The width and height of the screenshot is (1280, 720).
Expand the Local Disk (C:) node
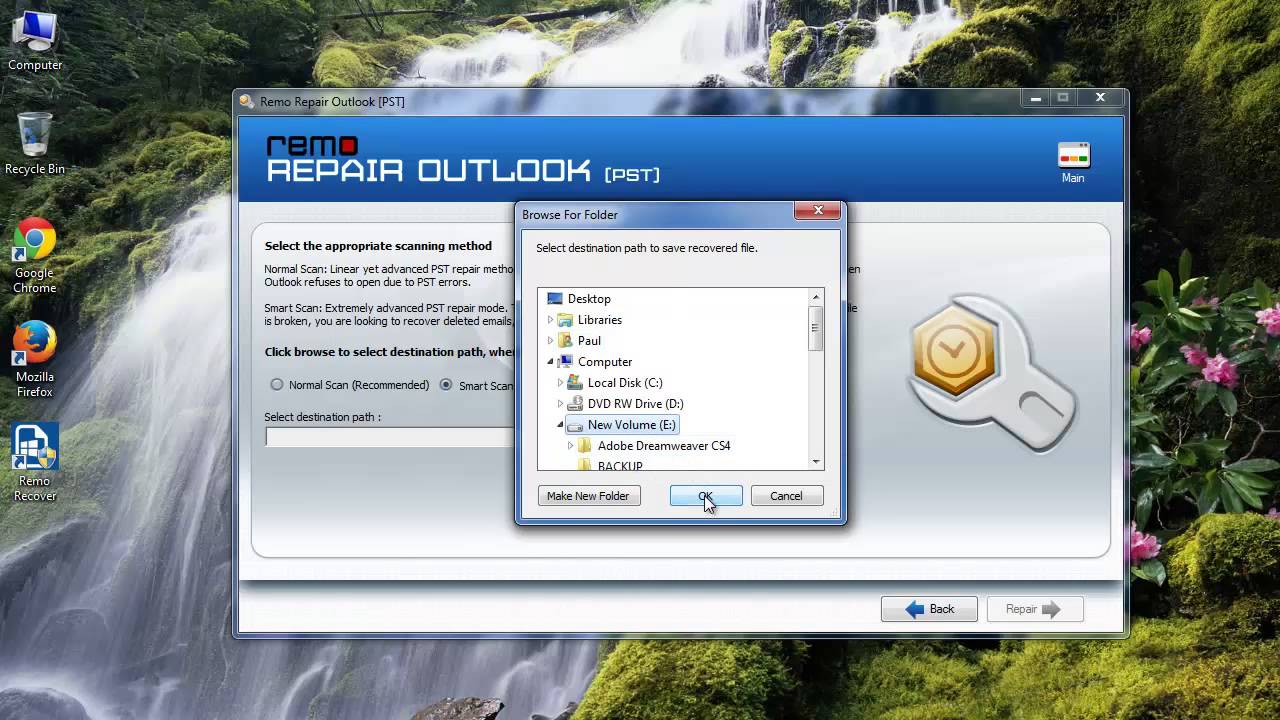pos(560,382)
